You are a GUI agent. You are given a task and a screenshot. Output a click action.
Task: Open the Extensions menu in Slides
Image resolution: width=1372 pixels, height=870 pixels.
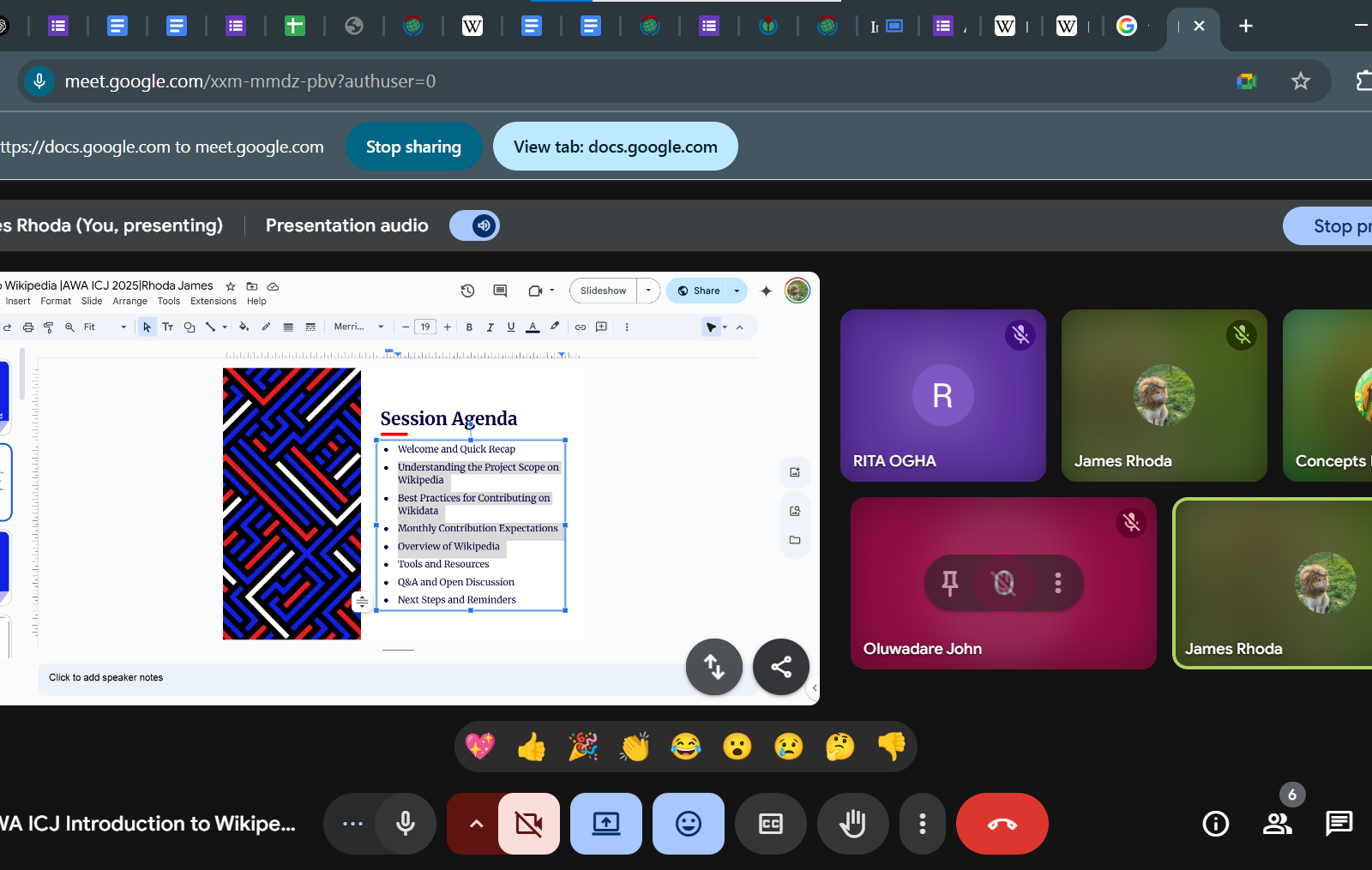(x=214, y=301)
